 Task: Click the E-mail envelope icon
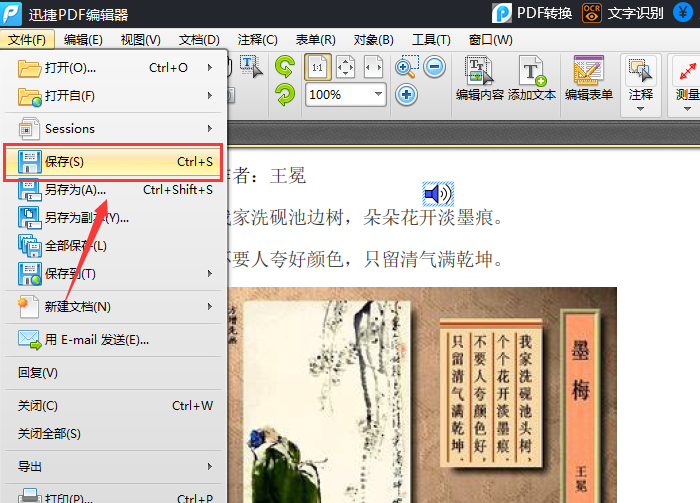[x=29, y=340]
